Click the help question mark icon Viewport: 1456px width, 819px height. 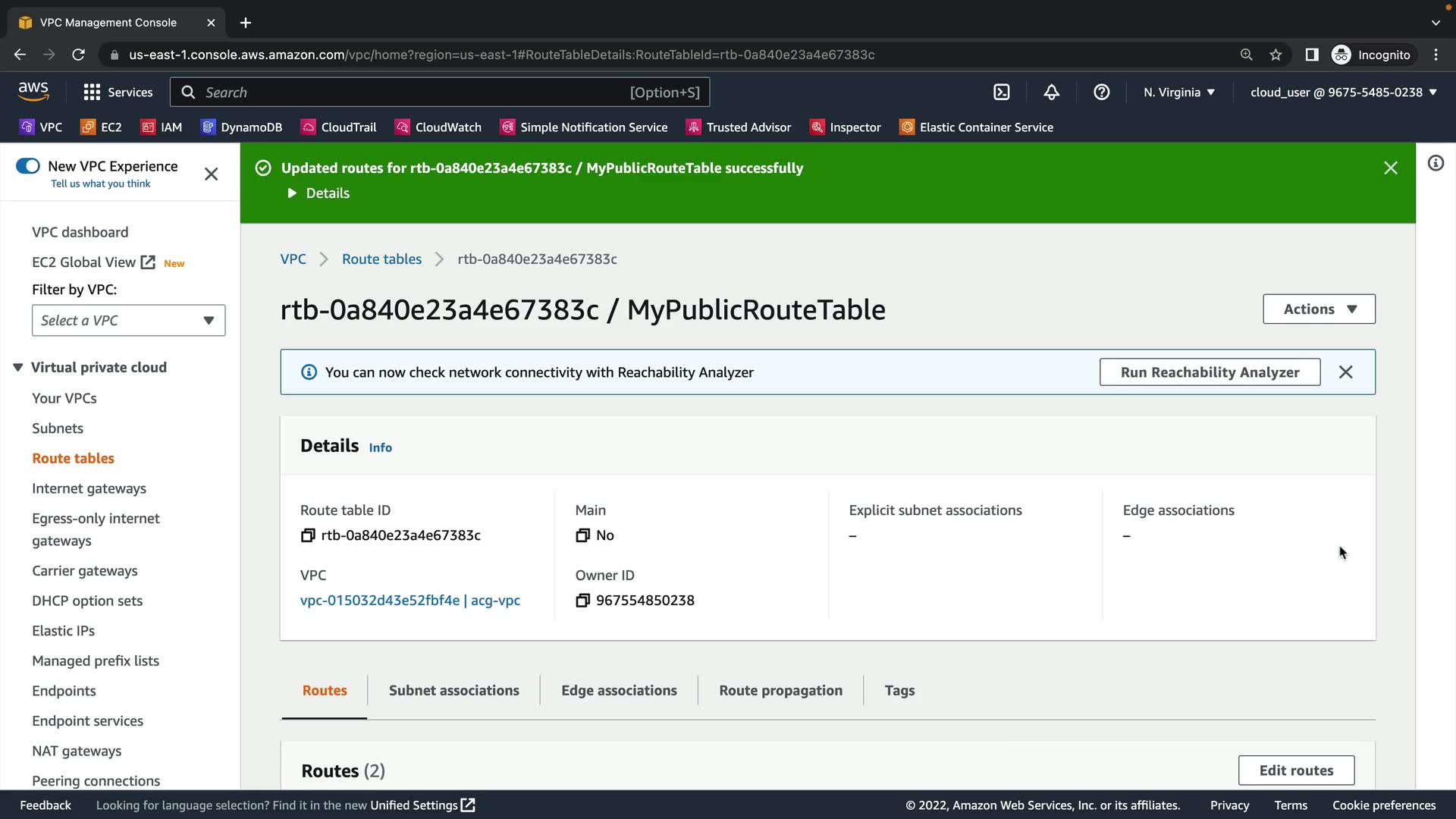(1101, 92)
